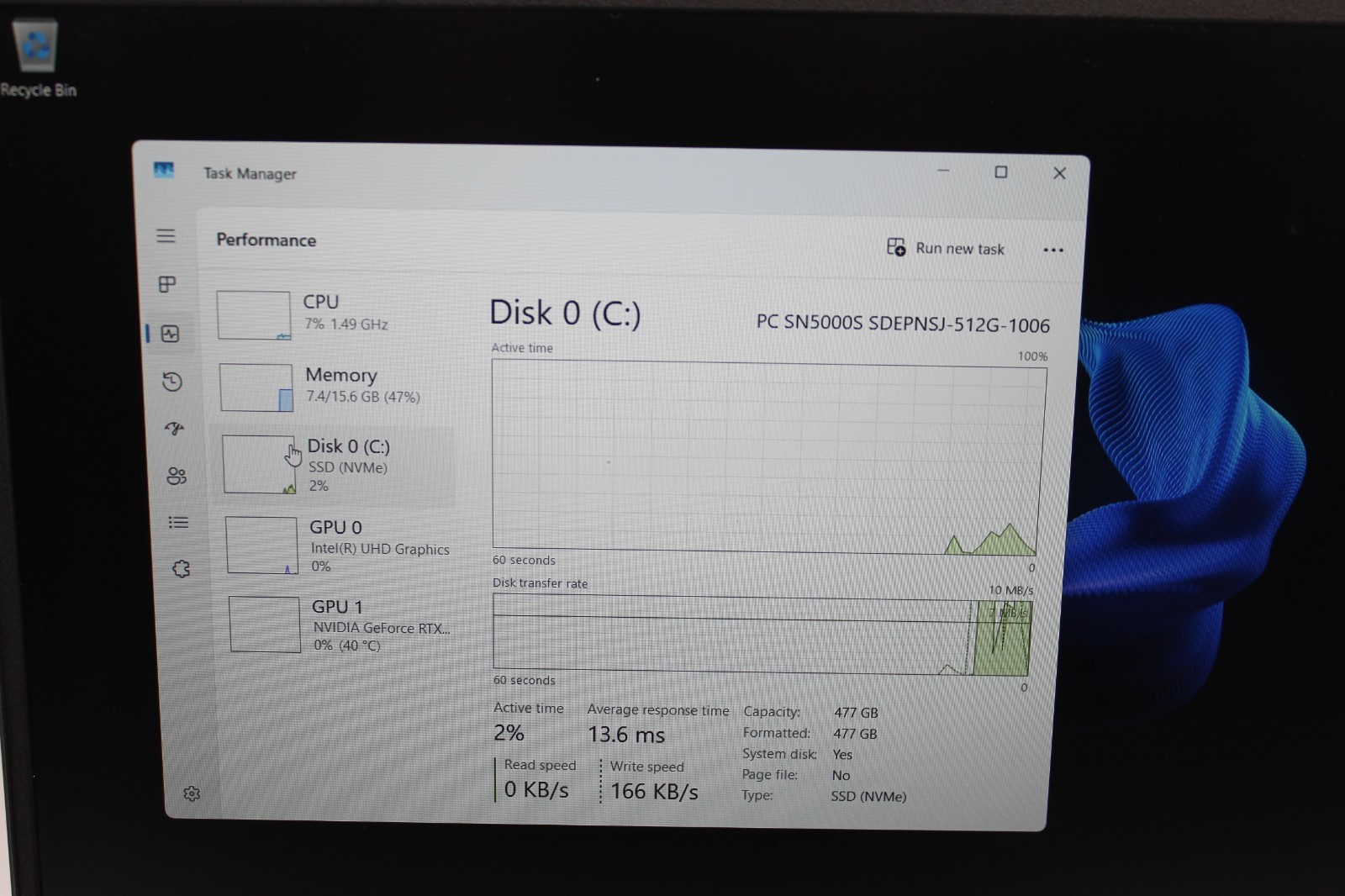
Task: Click the System disk 'Yes' value
Action: coord(842,755)
